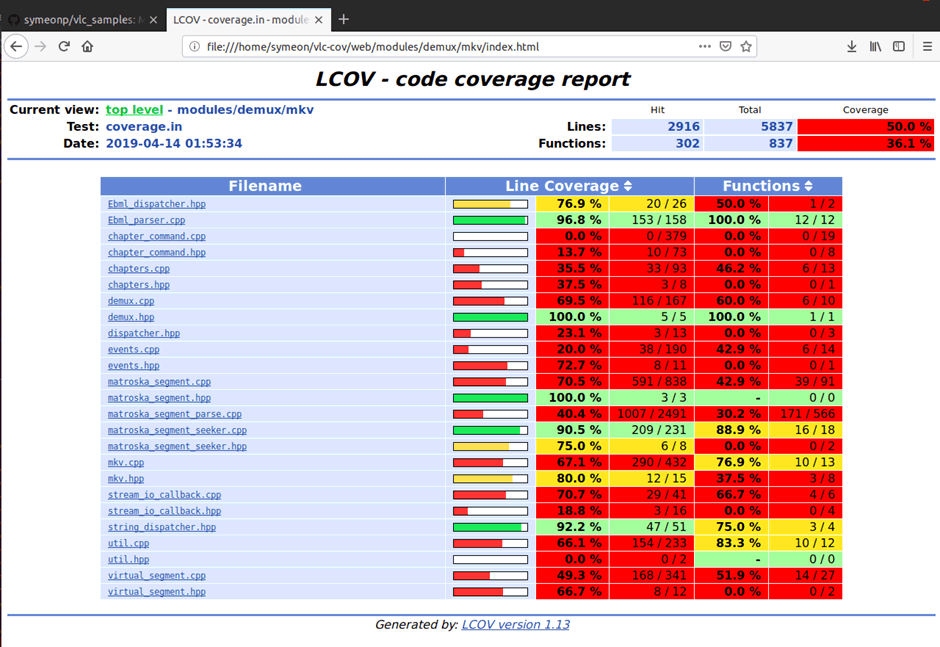Click the browser back button
Screen dimensions: 940x647
(16, 46)
